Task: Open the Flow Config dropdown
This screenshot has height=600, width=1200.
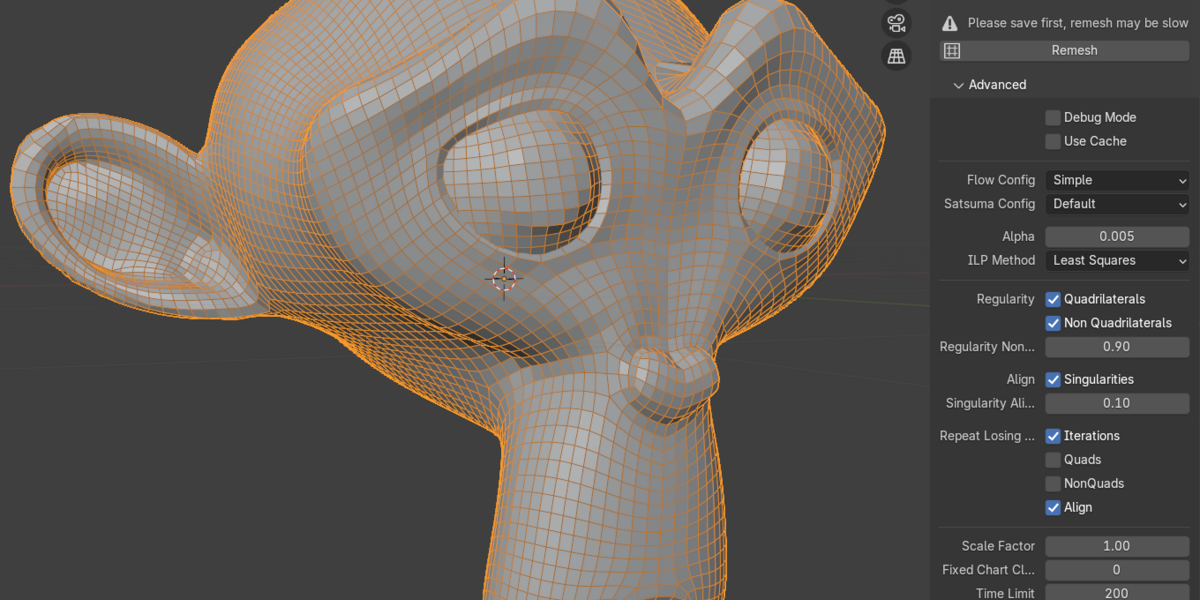Action: [1117, 180]
